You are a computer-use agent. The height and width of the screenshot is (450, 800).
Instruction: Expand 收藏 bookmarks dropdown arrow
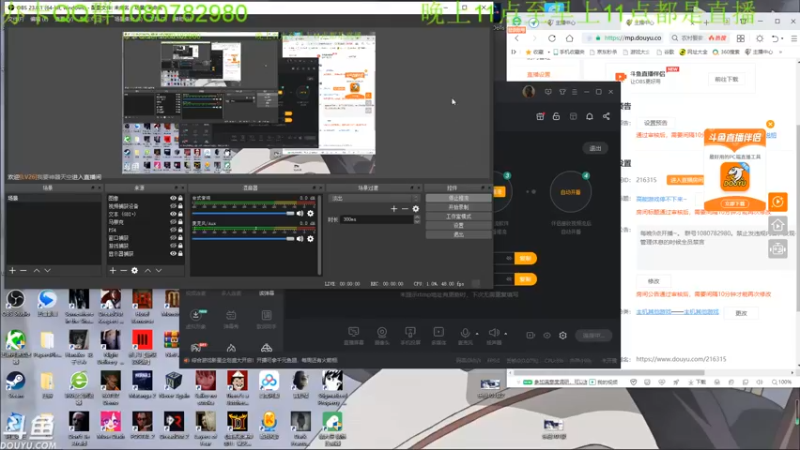coord(550,52)
